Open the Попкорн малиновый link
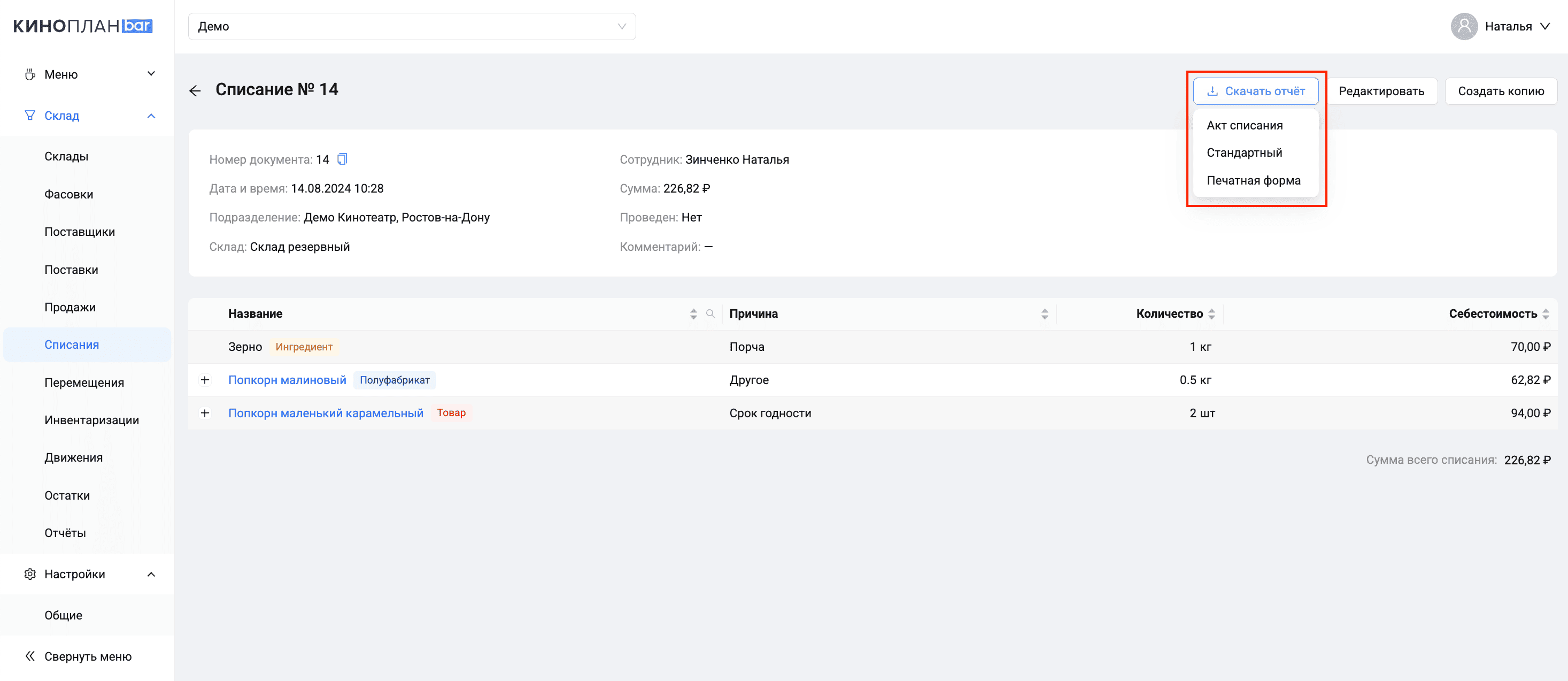Image resolution: width=1568 pixels, height=681 pixels. 287,379
